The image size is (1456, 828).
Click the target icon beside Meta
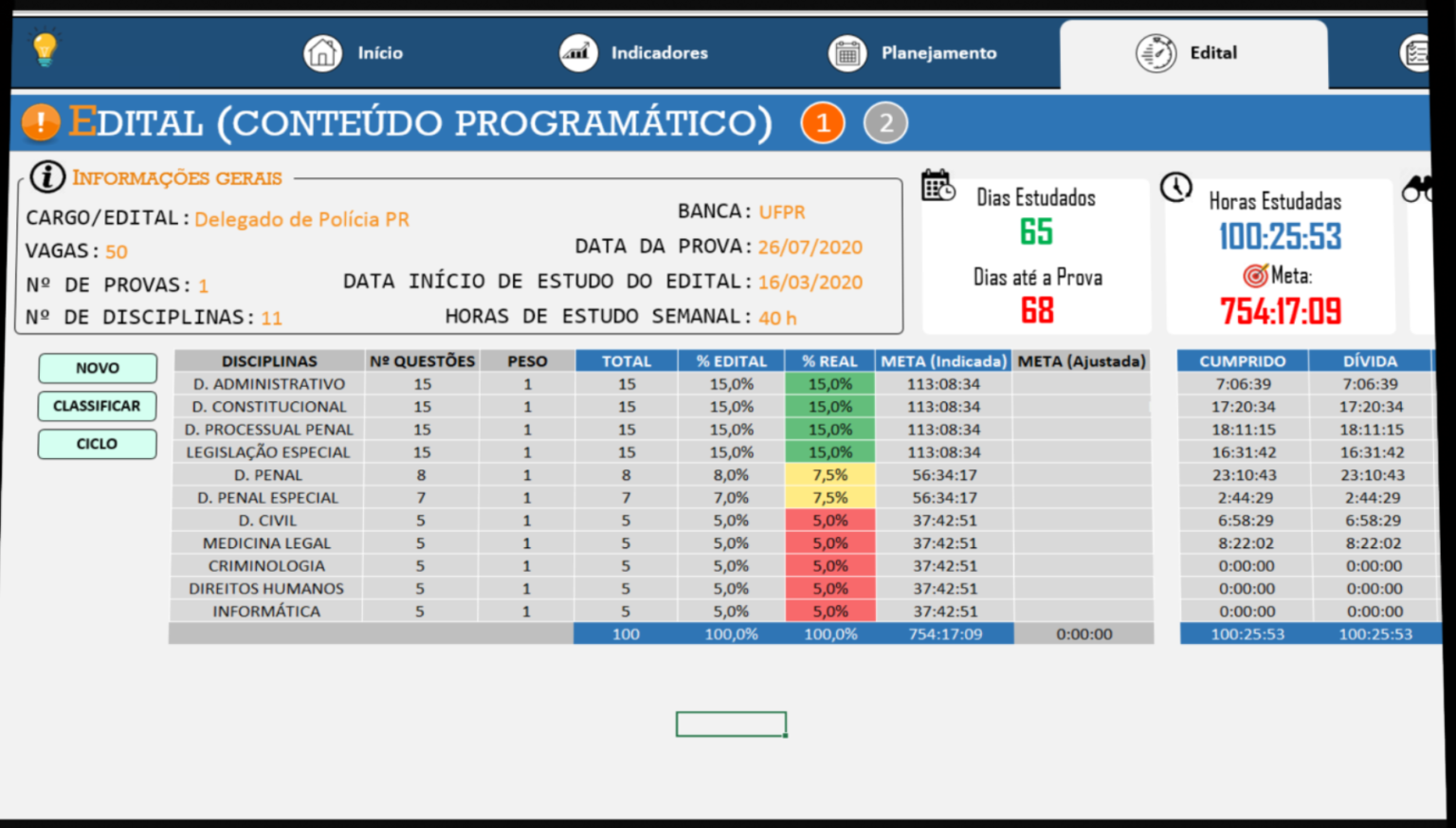[1255, 276]
